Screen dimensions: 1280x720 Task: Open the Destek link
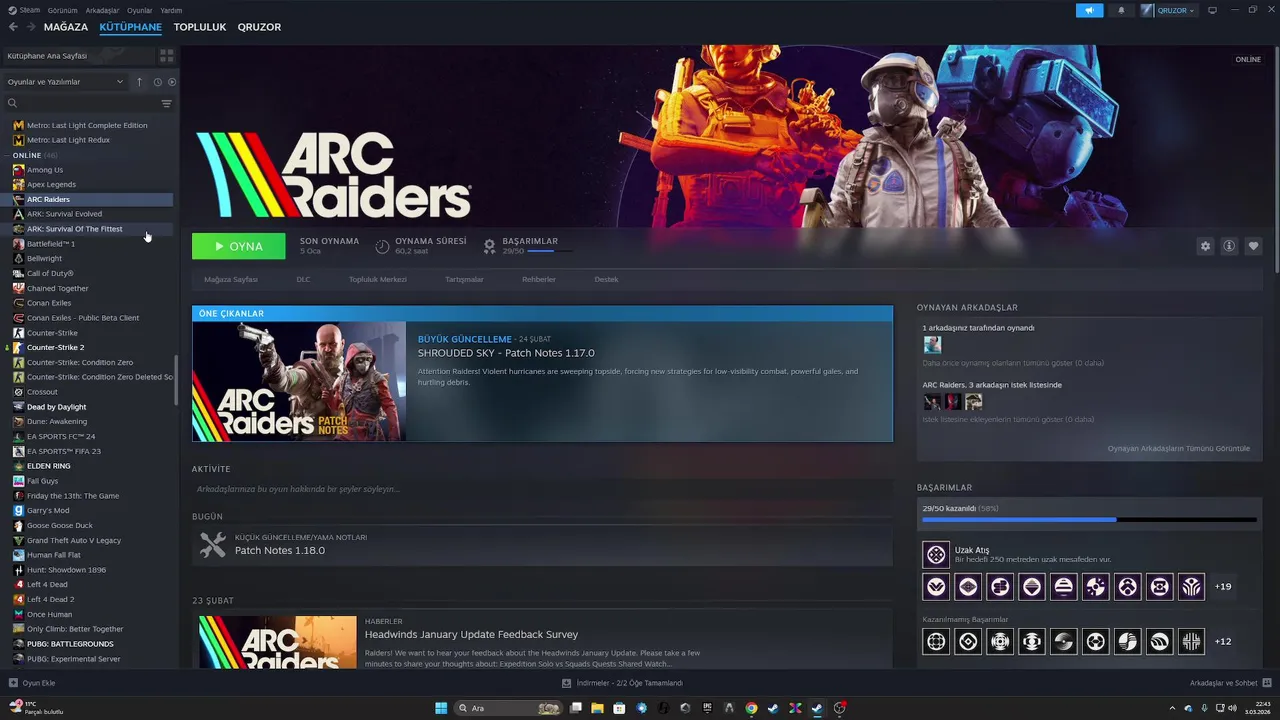coord(606,279)
